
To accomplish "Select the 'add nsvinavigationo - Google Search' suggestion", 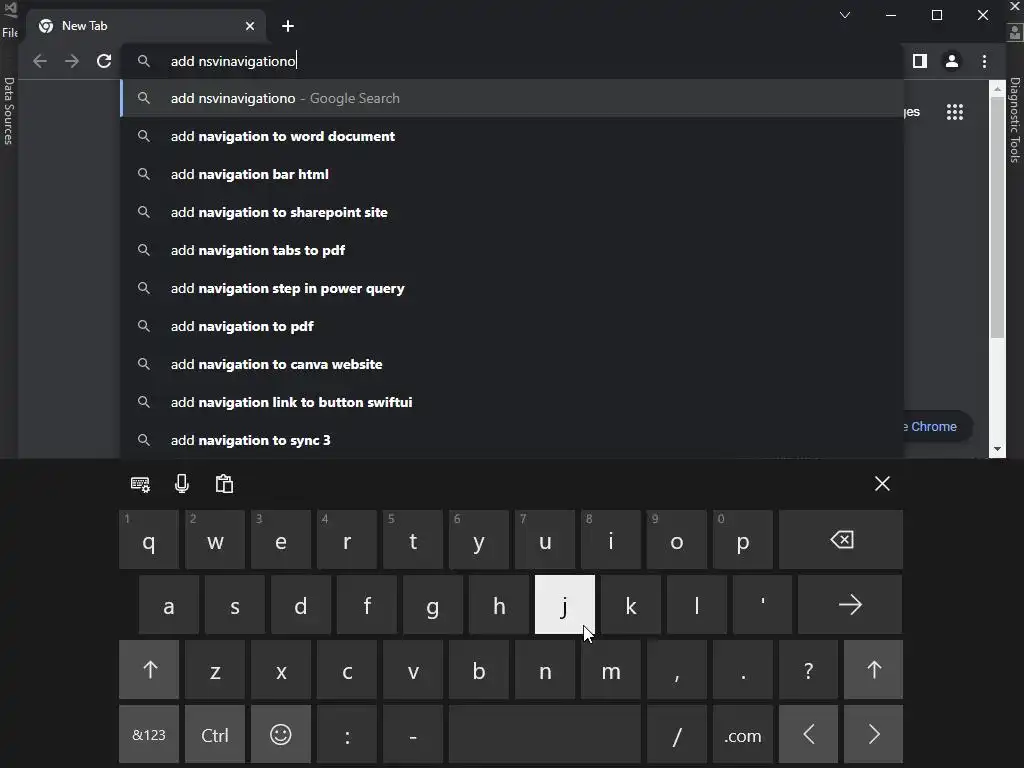I will pyautogui.click(x=513, y=99).
